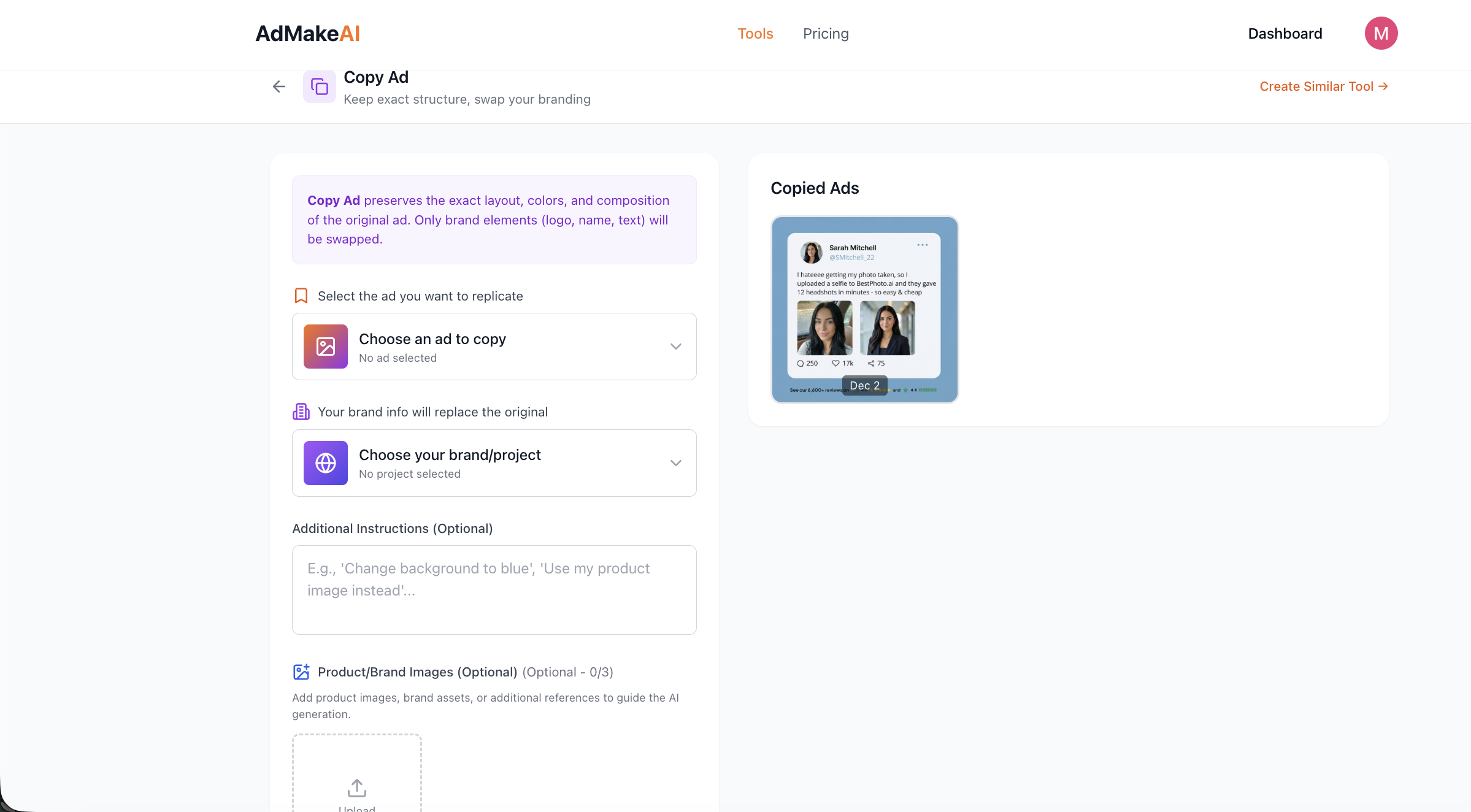The height and width of the screenshot is (812, 1471).
Task: Open the Dashboard link
Action: 1285,34
